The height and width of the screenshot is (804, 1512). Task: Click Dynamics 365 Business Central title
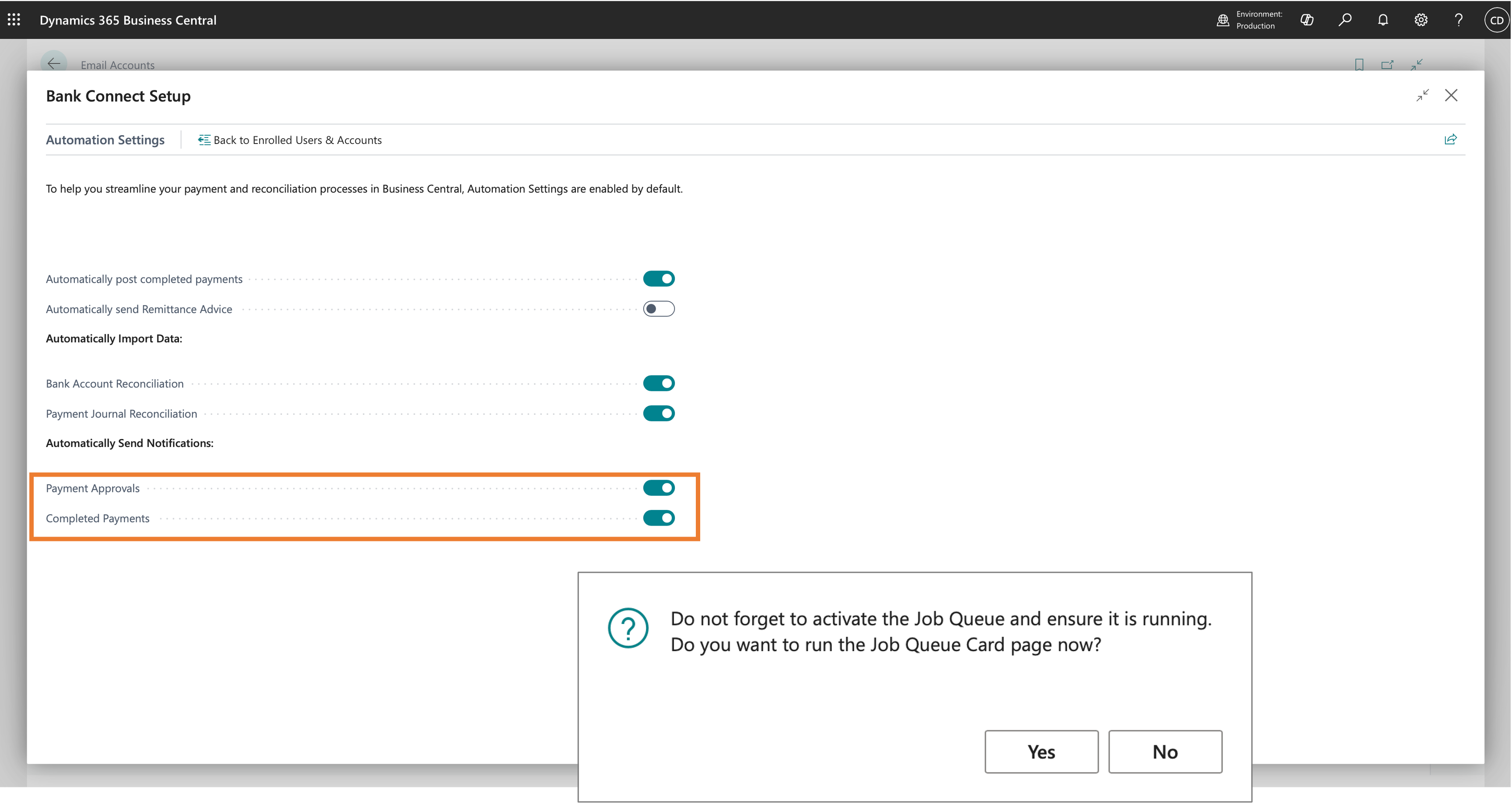pos(128,20)
